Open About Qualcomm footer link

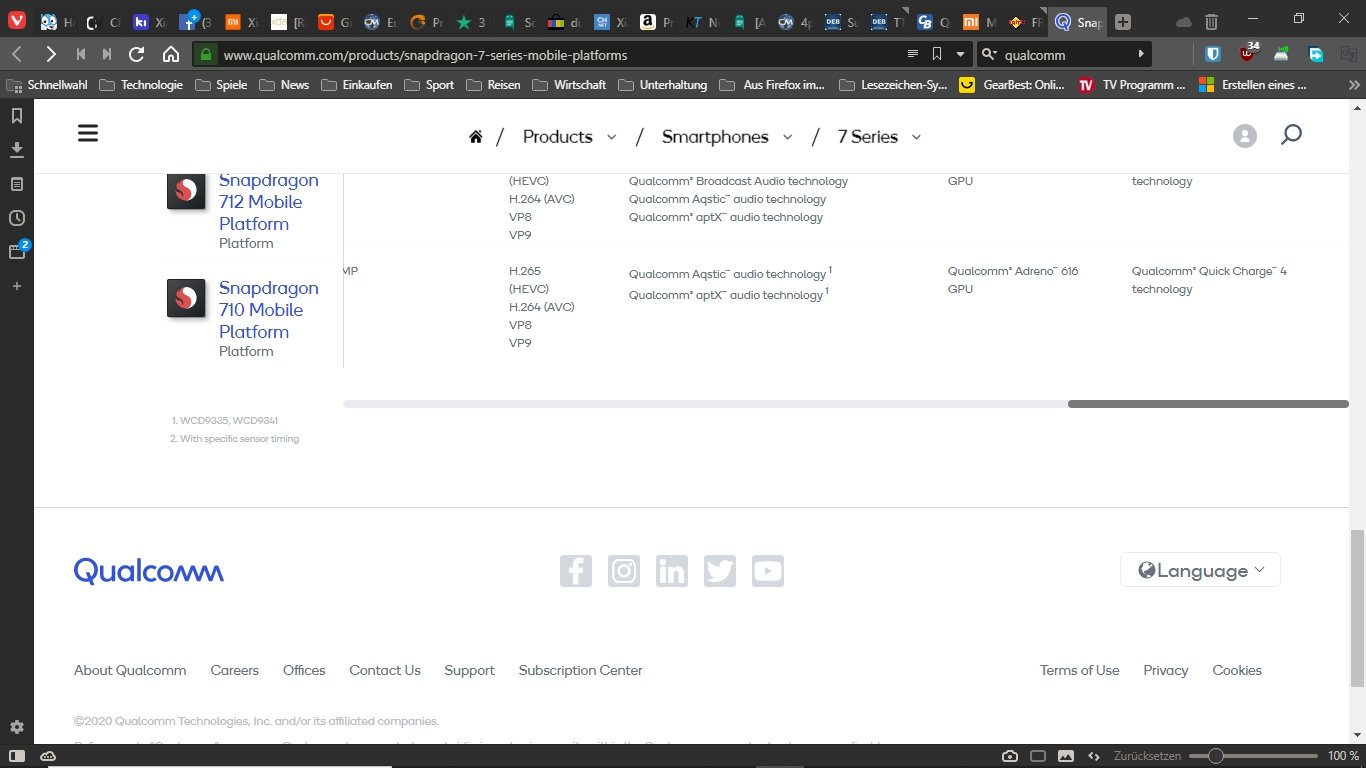coord(130,671)
